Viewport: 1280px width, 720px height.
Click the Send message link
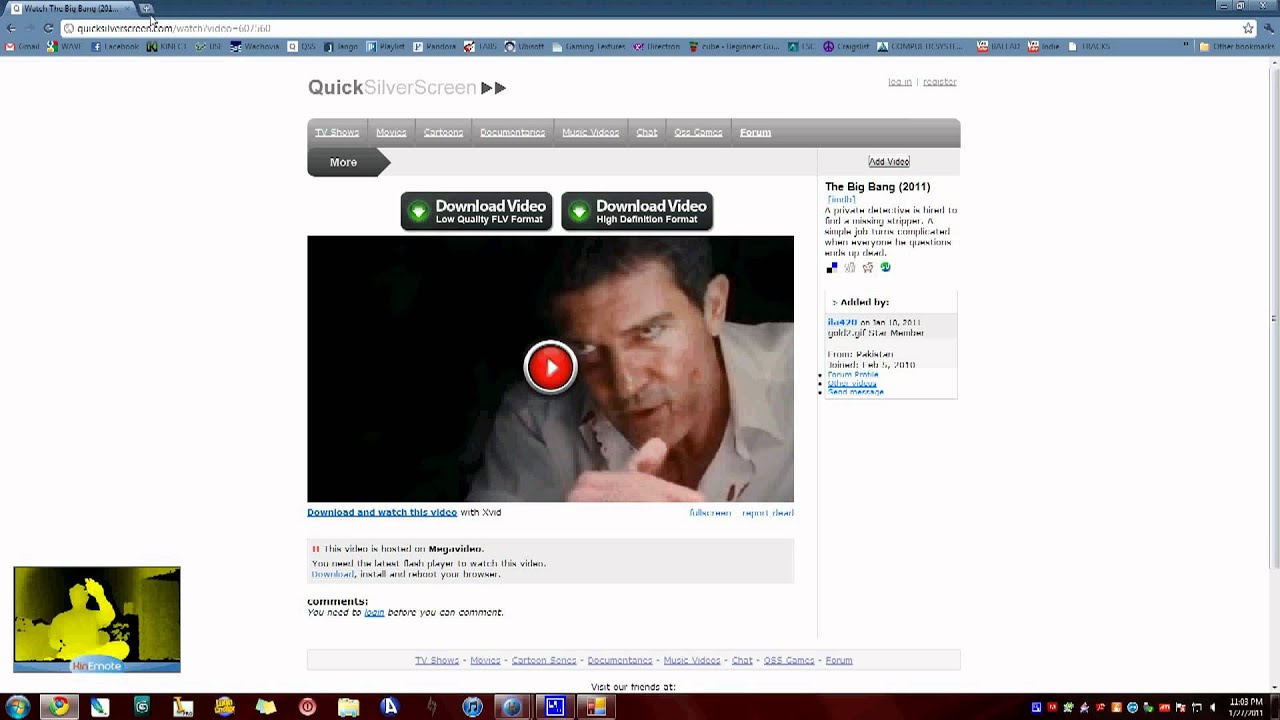tap(856, 392)
